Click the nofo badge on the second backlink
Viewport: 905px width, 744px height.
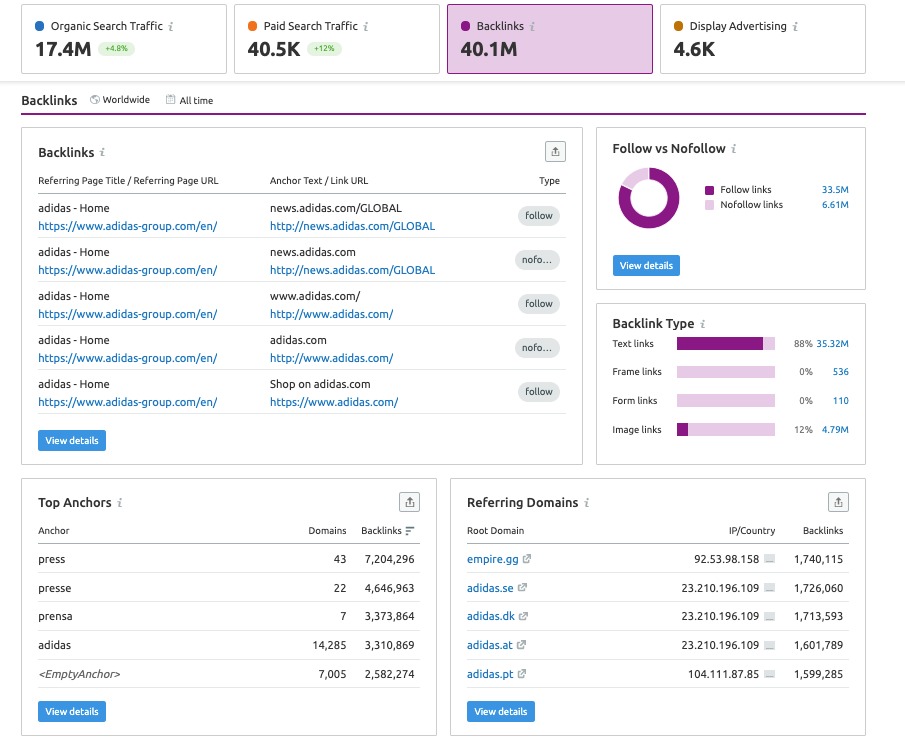tap(538, 259)
